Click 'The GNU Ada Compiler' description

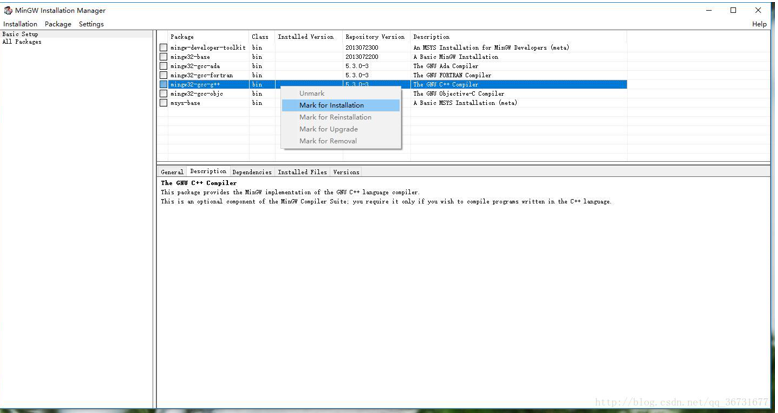(x=446, y=66)
